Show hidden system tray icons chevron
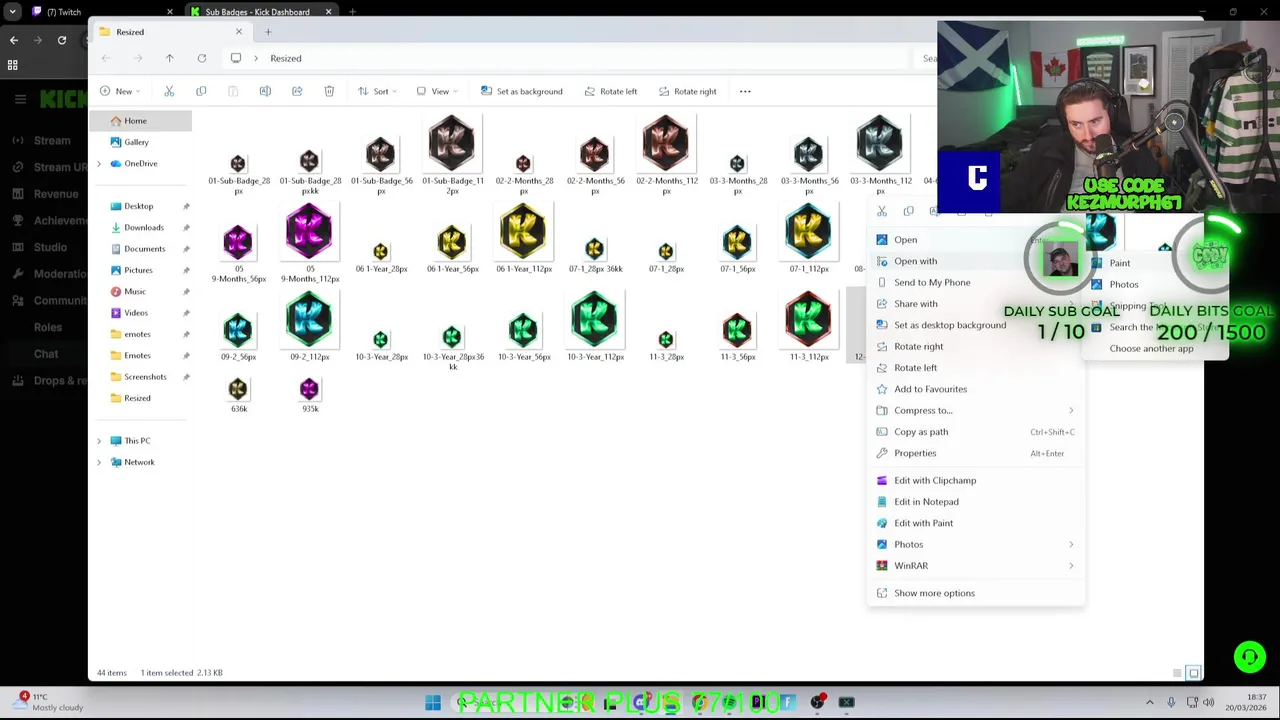 click(x=1149, y=703)
